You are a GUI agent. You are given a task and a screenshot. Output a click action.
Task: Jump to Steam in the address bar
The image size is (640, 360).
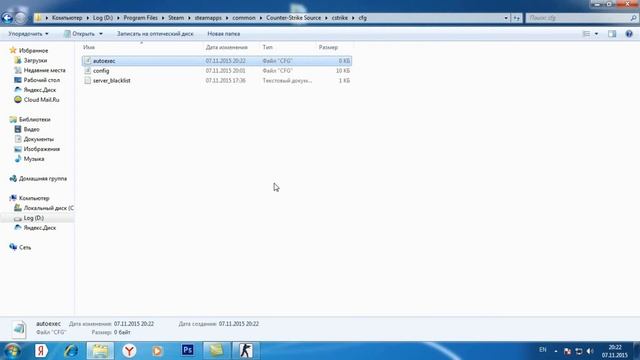176,18
